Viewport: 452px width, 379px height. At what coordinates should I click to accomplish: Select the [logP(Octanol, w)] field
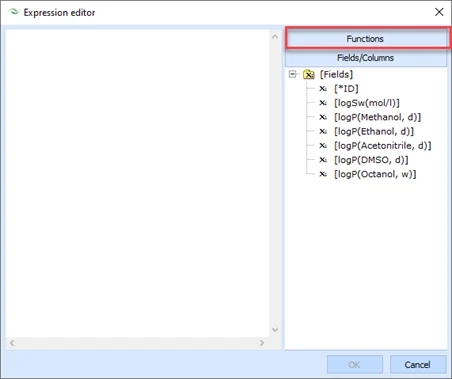pyautogui.click(x=375, y=174)
